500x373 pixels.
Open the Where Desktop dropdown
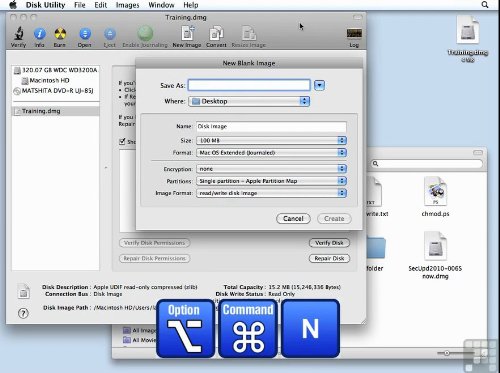(x=249, y=101)
